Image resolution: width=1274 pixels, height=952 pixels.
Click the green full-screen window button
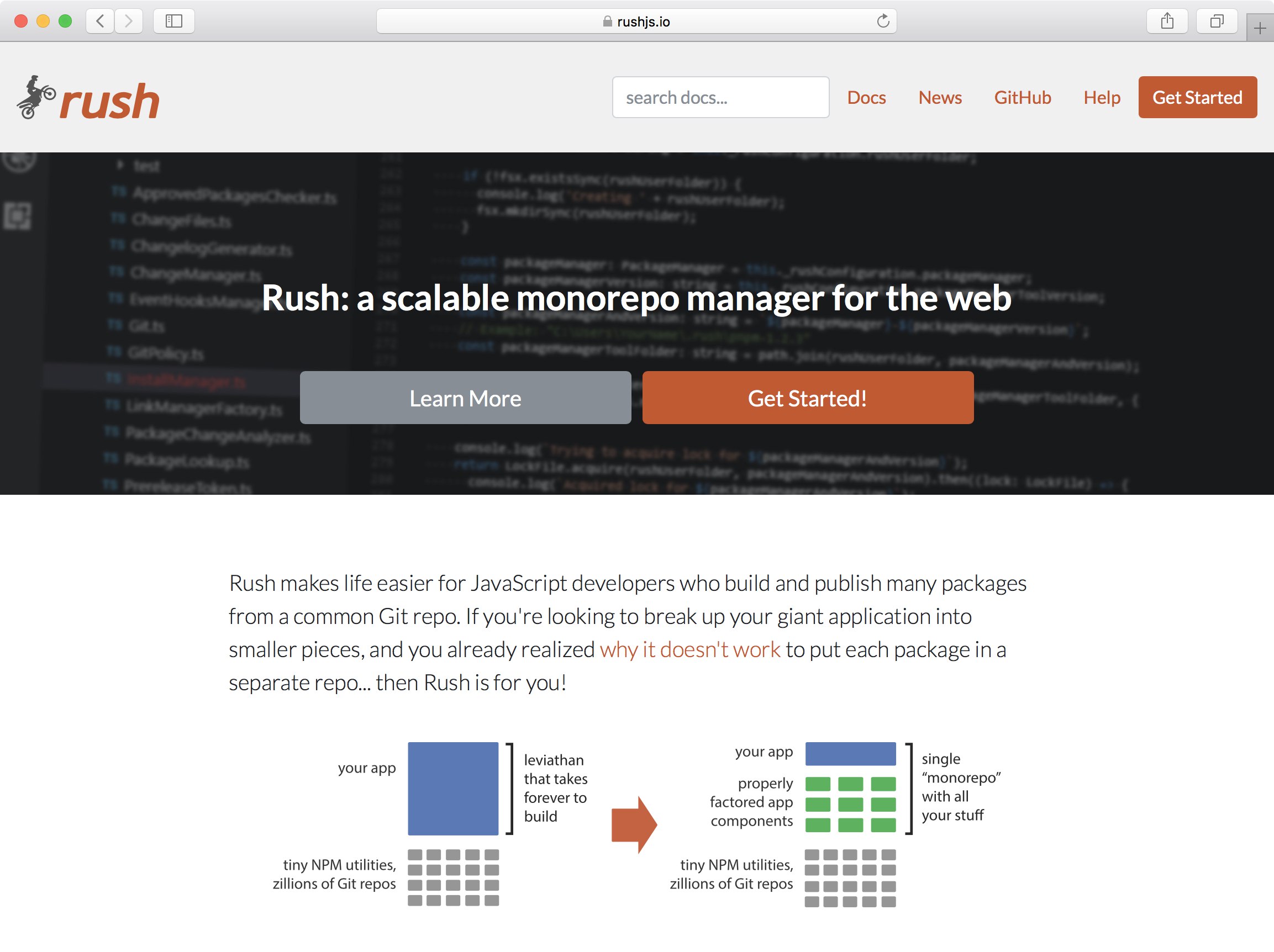point(65,22)
